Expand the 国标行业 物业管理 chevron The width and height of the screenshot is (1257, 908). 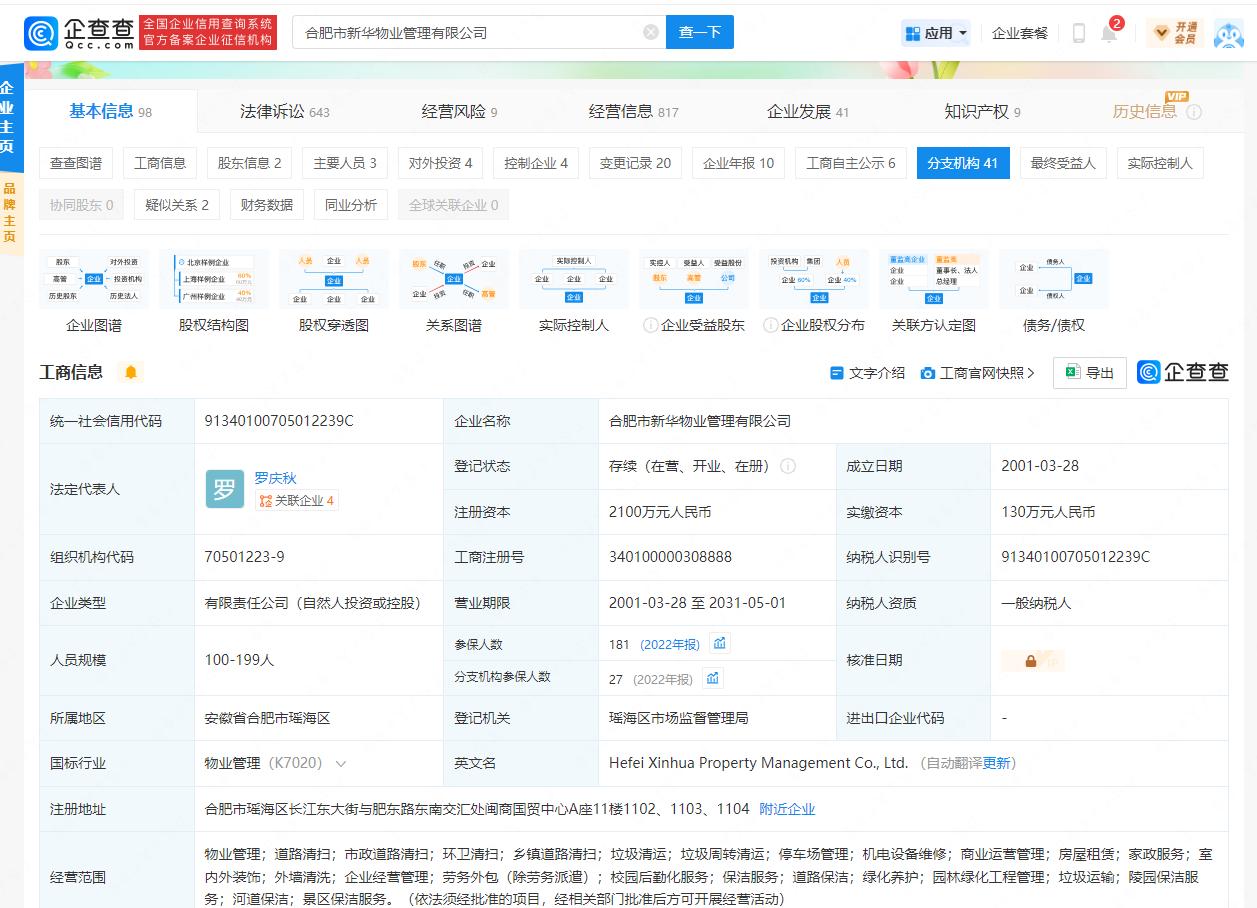click(341, 763)
